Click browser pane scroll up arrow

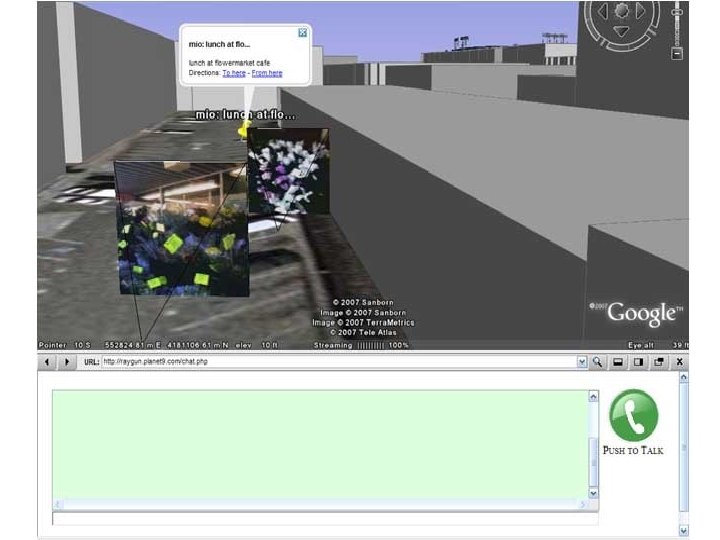click(683, 377)
